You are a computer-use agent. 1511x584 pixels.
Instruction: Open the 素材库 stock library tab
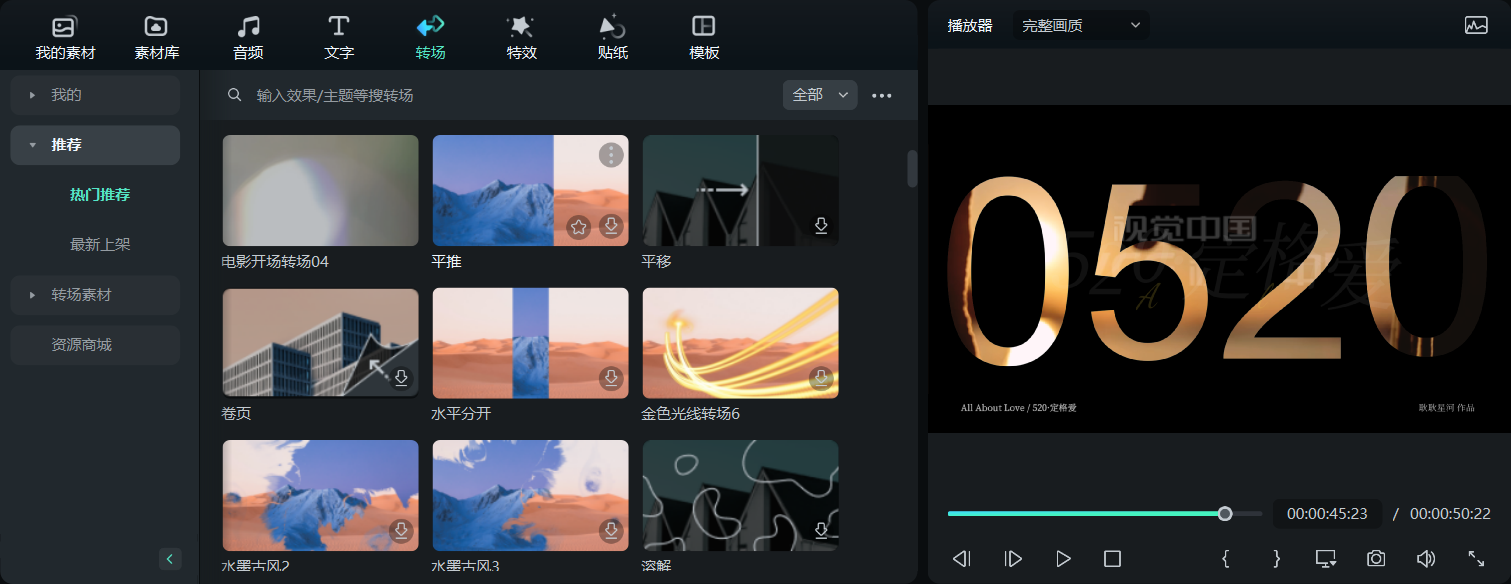[156, 39]
